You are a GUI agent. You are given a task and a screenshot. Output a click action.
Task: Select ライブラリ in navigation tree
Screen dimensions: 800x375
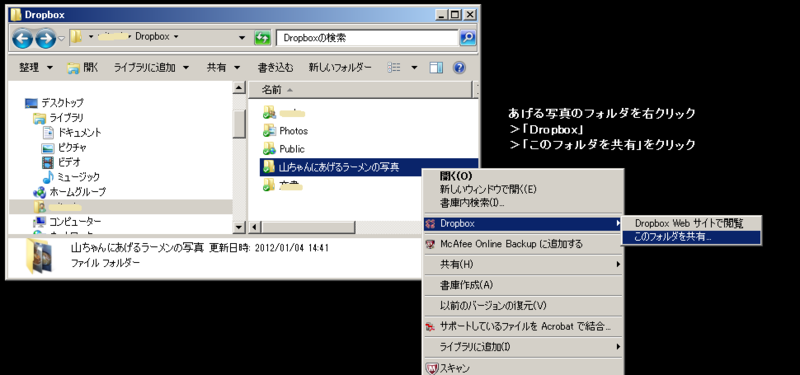click(x=58, y=118)
